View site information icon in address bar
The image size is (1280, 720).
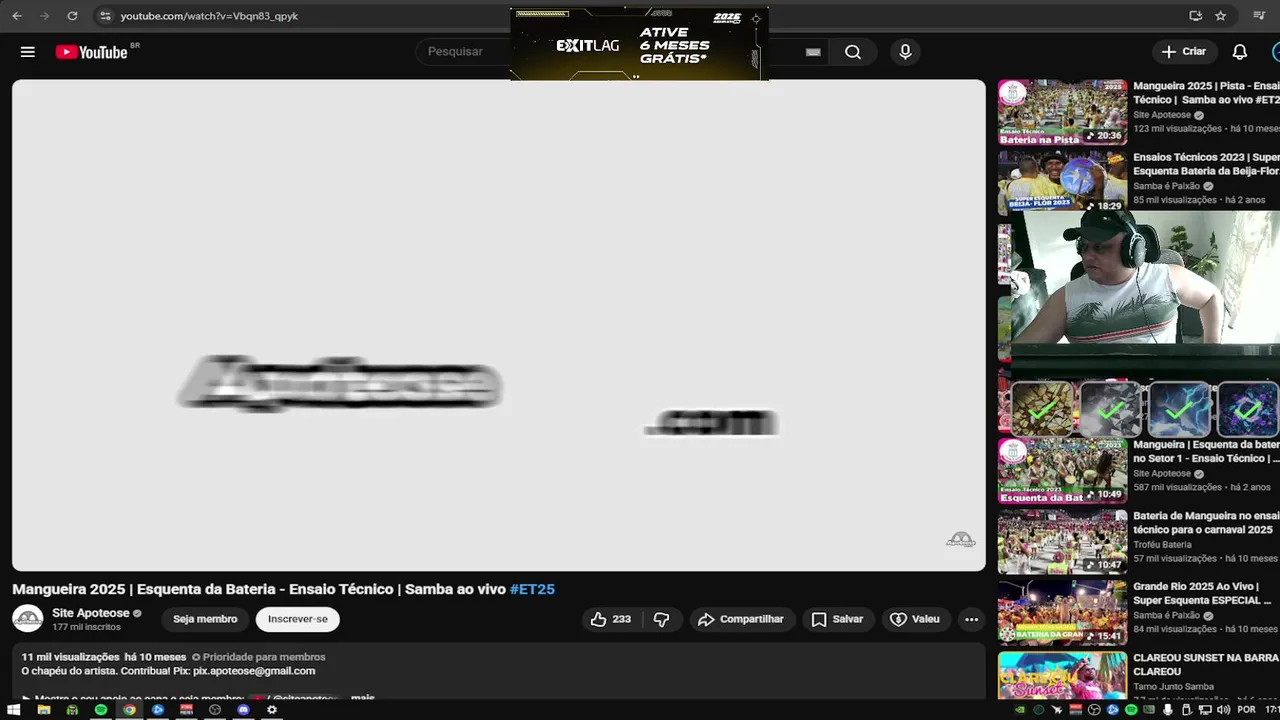[105, 16]
